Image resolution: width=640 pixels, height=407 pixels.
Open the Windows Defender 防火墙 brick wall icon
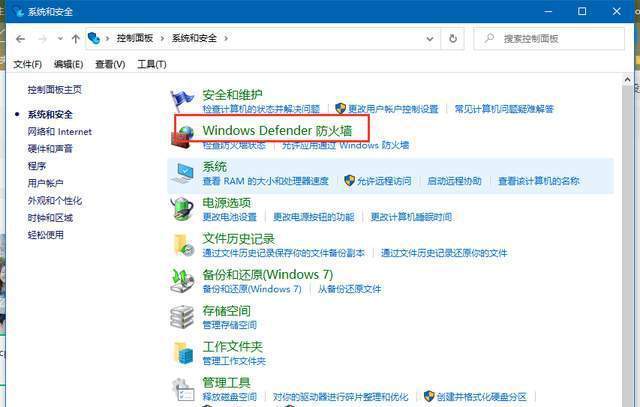point(182,138)
